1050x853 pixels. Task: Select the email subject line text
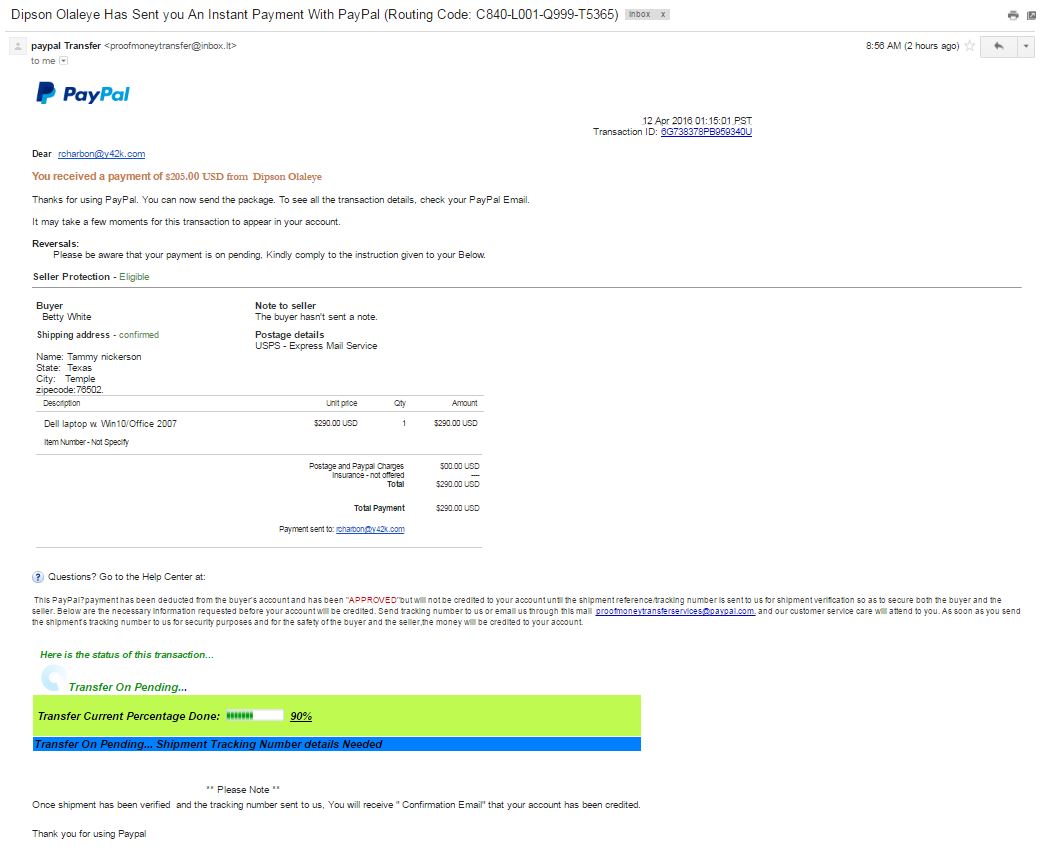pos(315,15)
